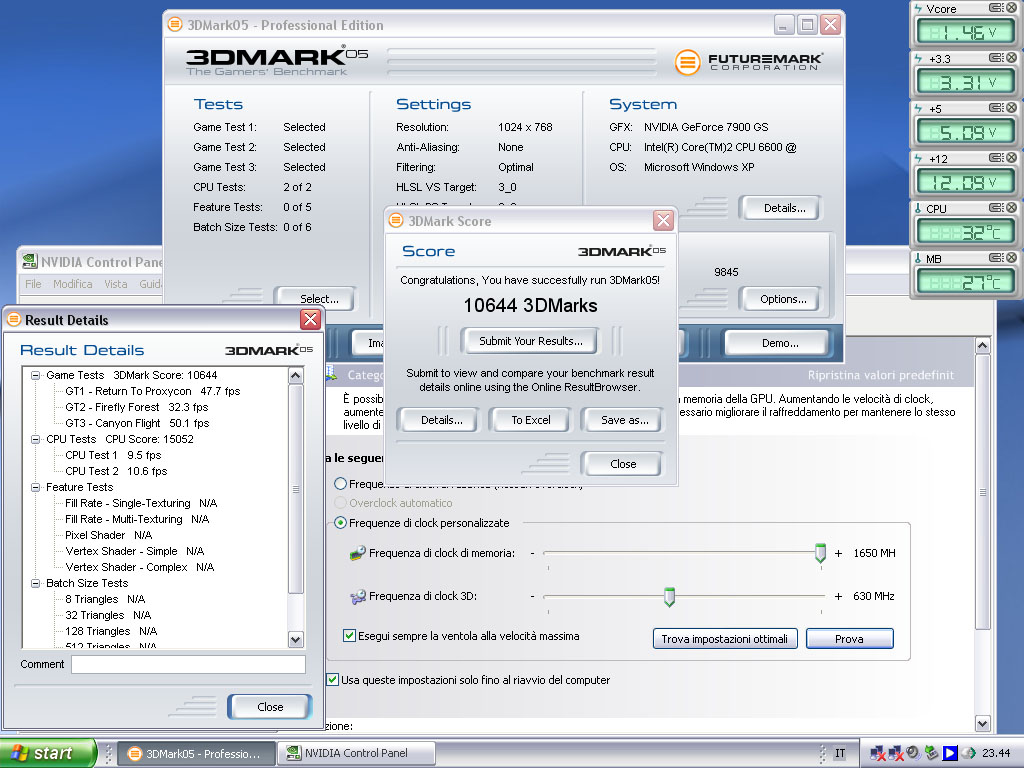Toggle 'Usa queste impostazioni solo fino al riavvio'
The width and height of the screenshot is (1024, 768).
pyautogui.click(x=333, y=679)
